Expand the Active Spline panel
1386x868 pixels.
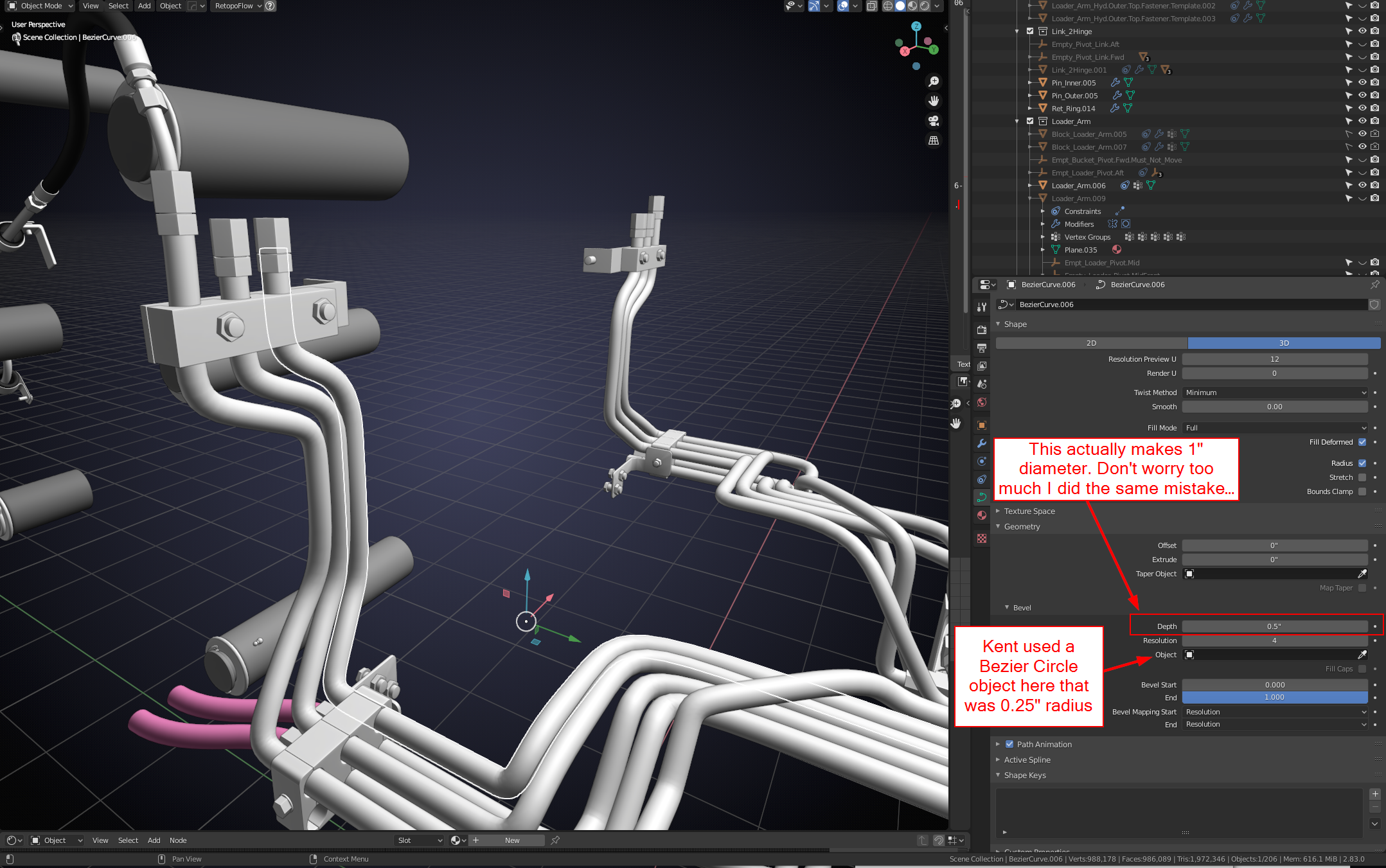(x=1027, y=760)
